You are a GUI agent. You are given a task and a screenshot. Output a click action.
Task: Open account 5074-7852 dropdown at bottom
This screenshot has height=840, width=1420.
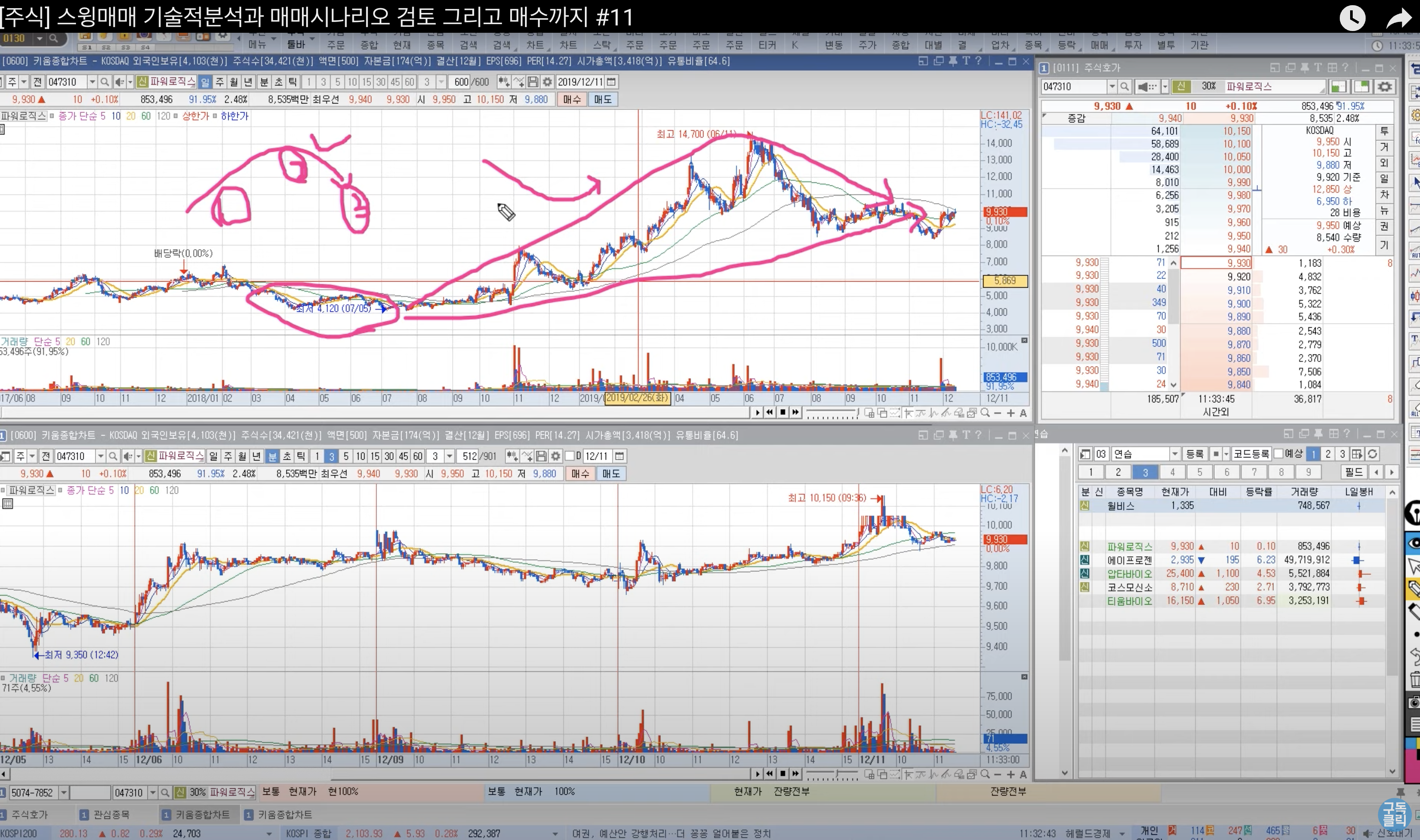[x=63, y=793]
